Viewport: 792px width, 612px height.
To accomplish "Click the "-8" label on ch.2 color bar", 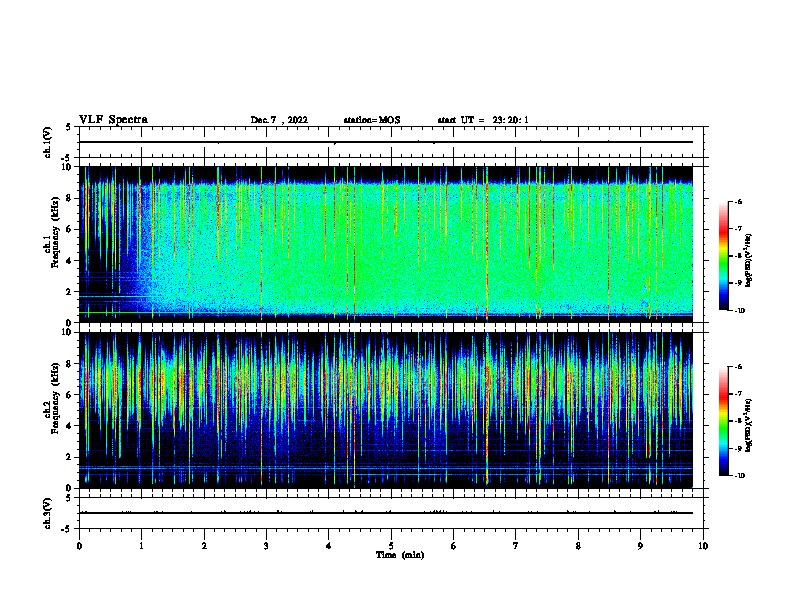I will point(738,421).
